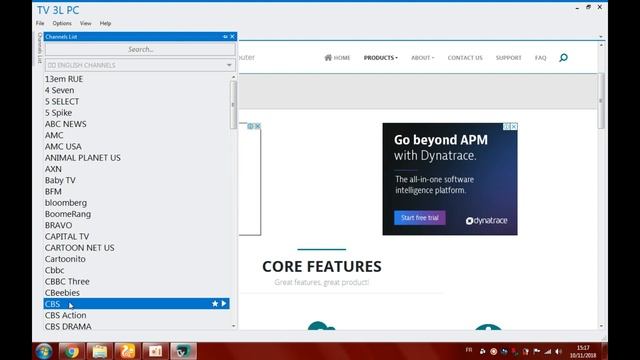Viewport: 640px width, 360px height.
Task: Select the Cbbc channel
Action: point(136,270)
